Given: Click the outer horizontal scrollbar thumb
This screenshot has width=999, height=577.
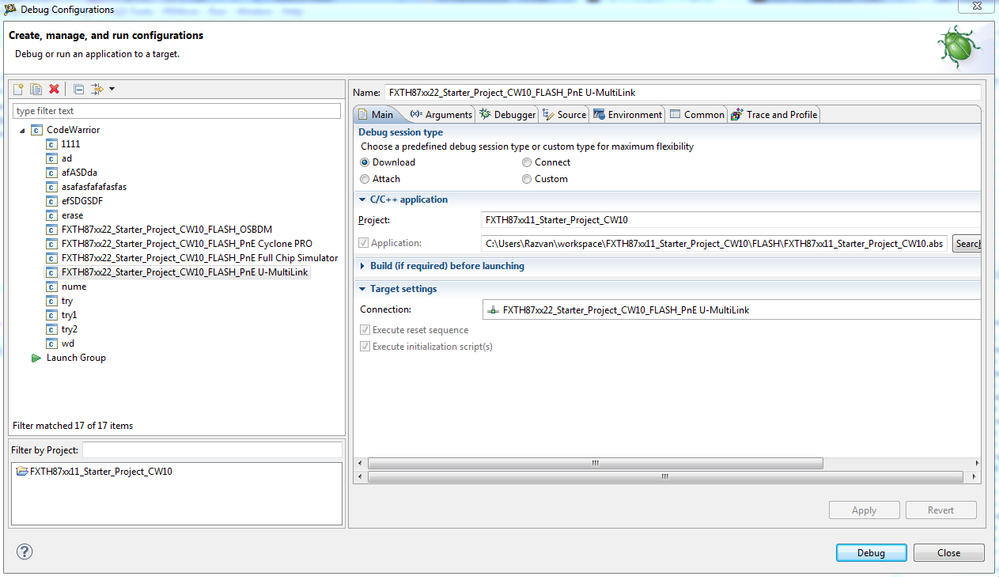Looking at the screenshot, I should [665, 476].
